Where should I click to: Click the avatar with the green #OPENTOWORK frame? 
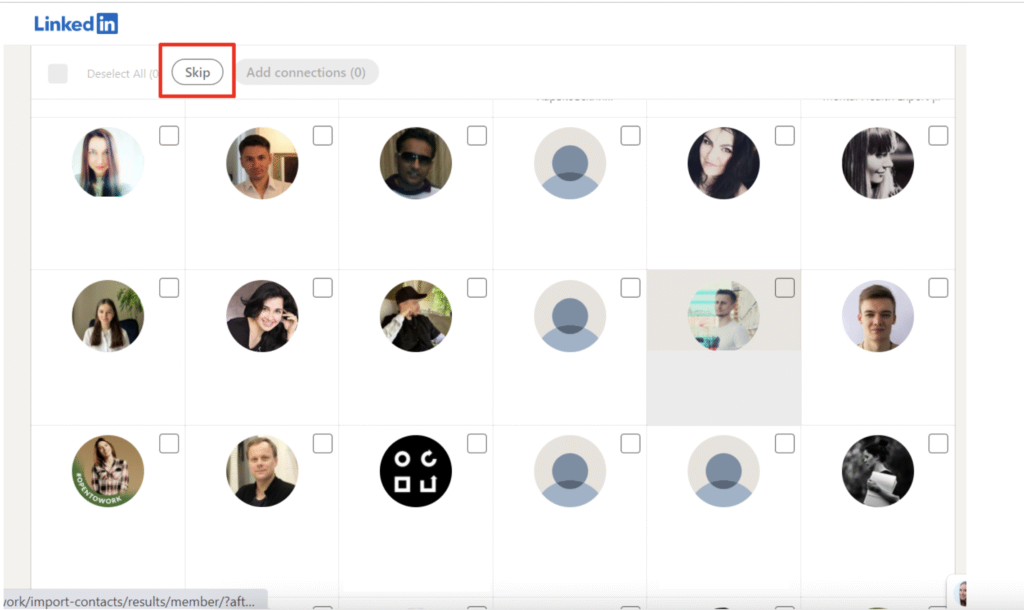tap(108, 471)
